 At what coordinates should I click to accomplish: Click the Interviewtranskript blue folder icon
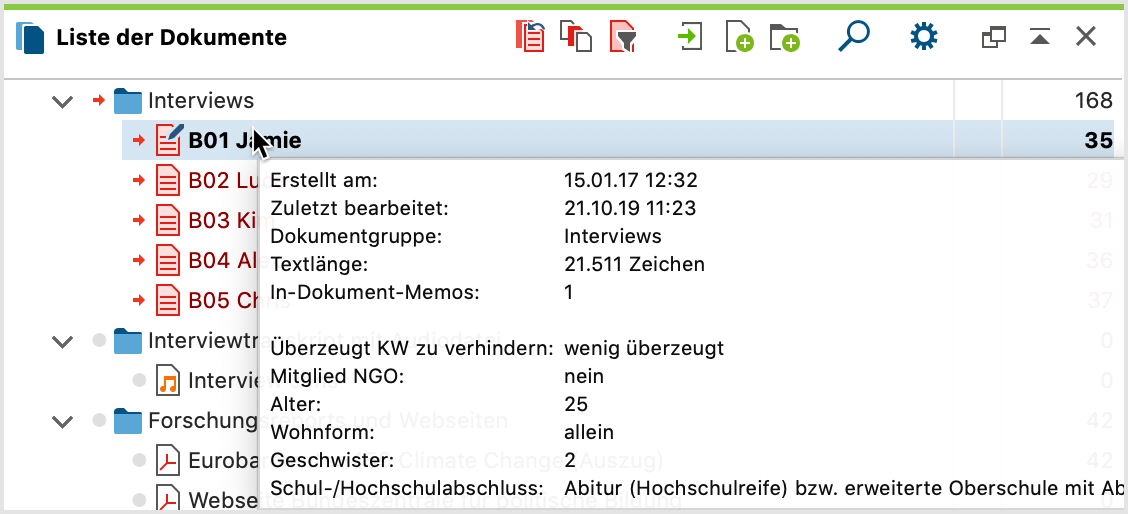(x=128, y=341)
